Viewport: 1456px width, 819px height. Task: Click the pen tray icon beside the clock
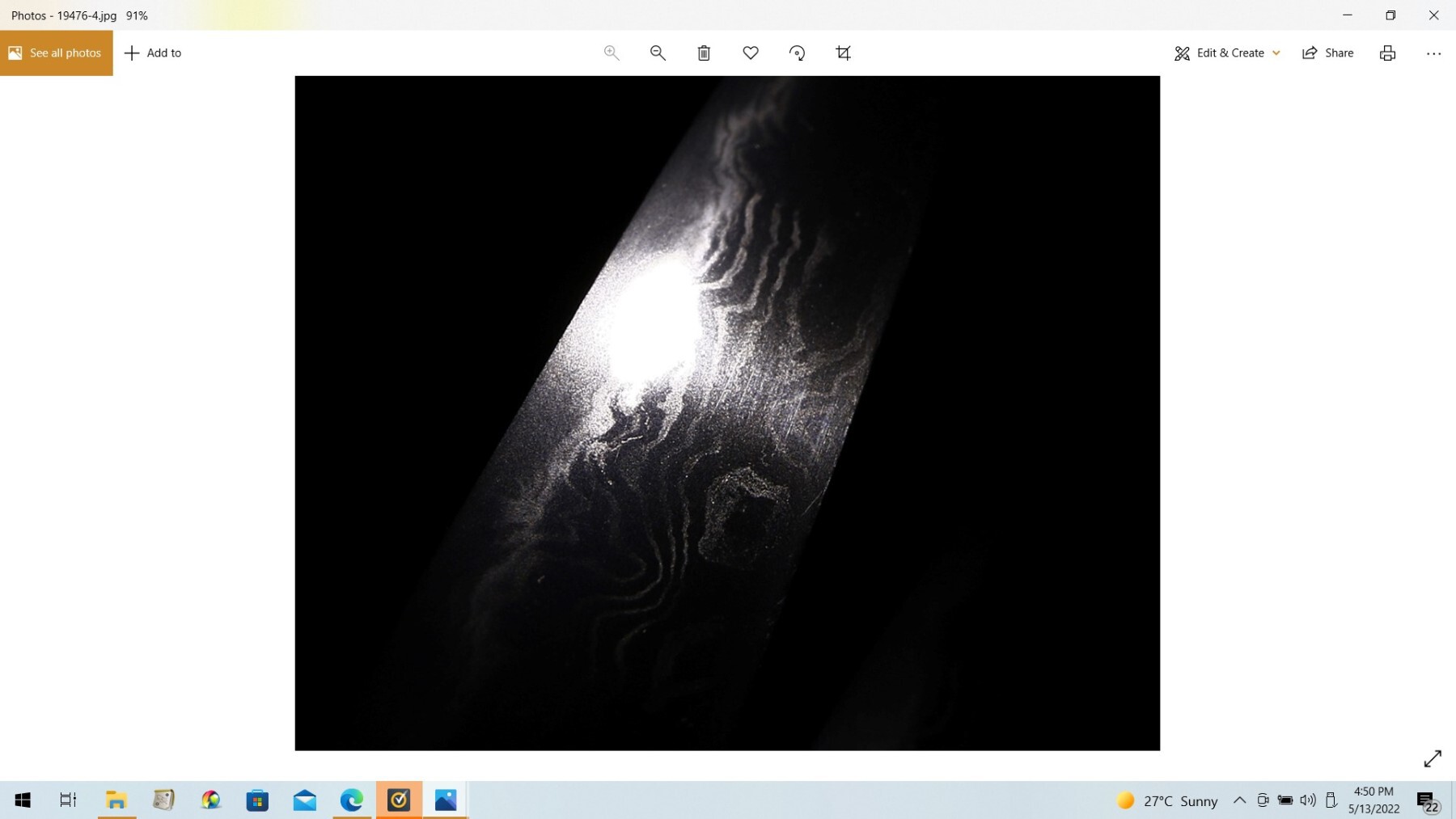[x=1331, y=800]
